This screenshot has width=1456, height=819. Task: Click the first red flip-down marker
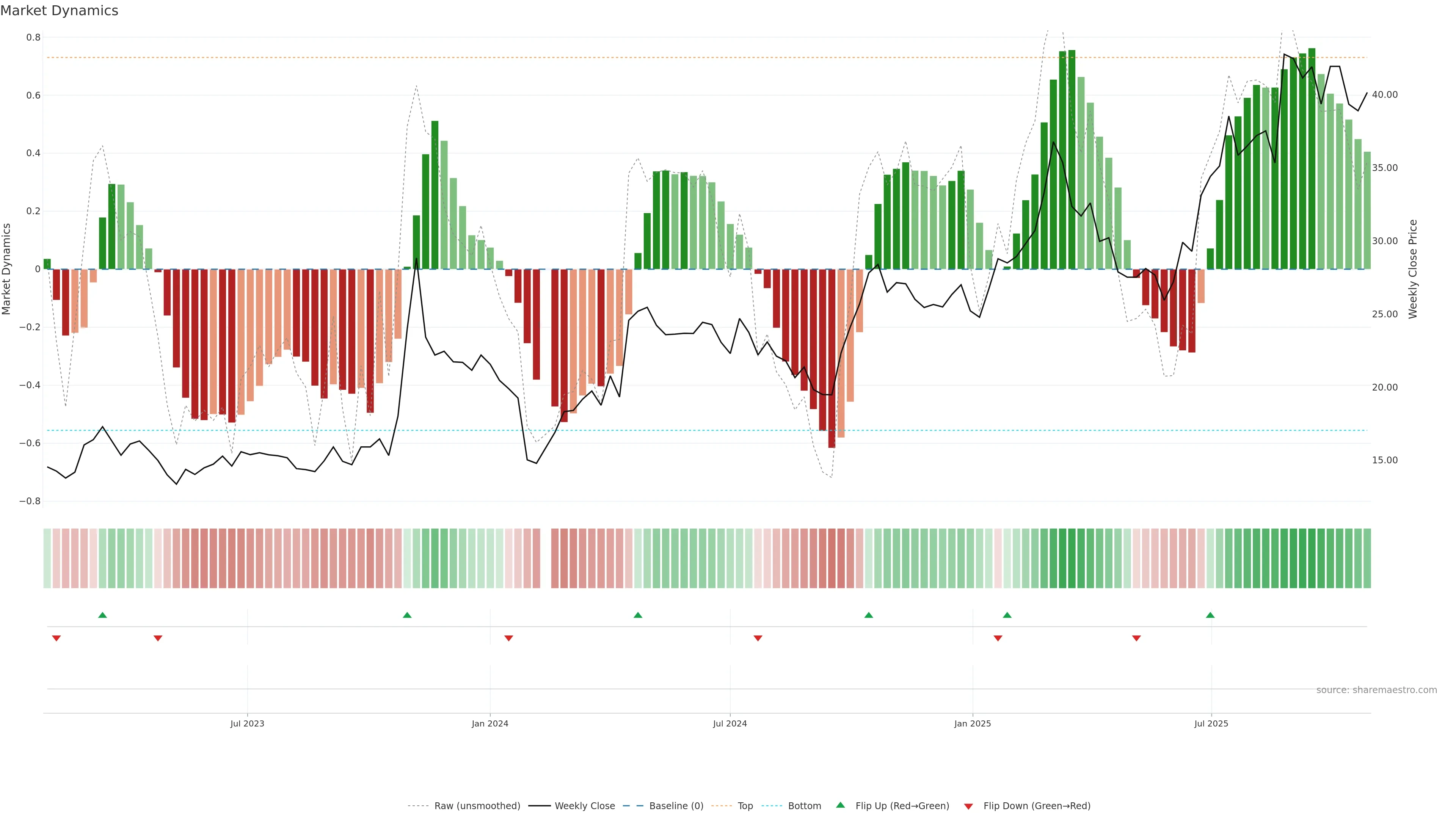pyautogui.click(x=56, y=638)
